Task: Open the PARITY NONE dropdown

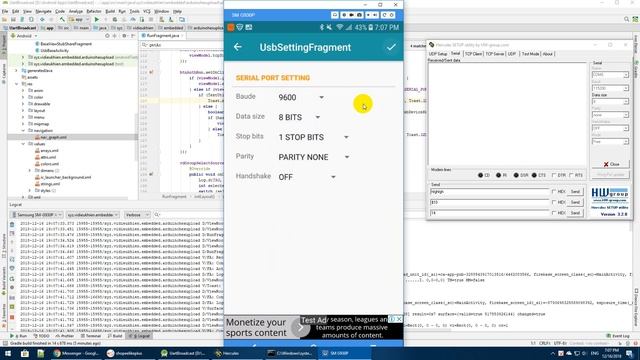Action: (x=313, y=157)
